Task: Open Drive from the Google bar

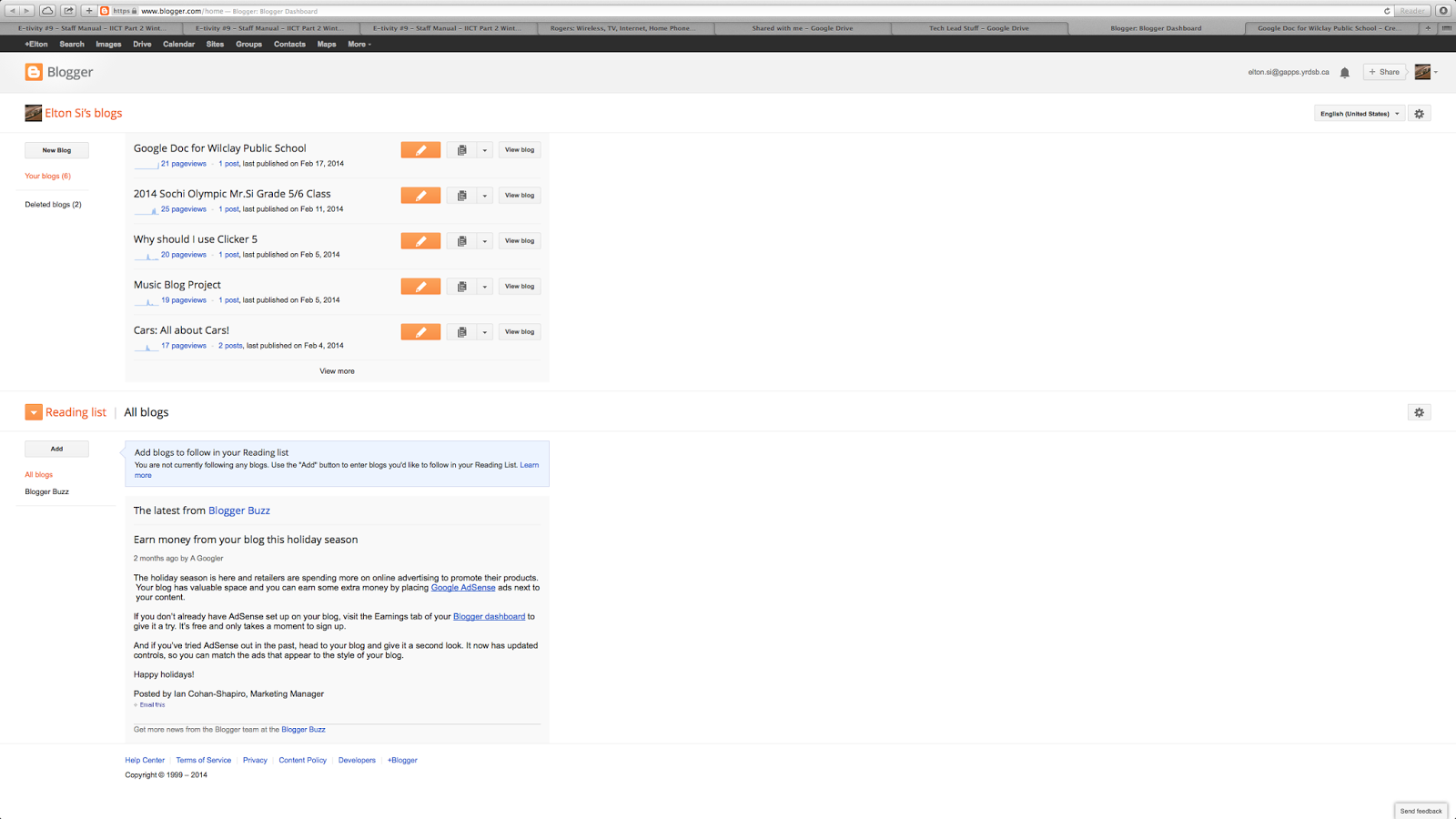Action: coord(142,44)
